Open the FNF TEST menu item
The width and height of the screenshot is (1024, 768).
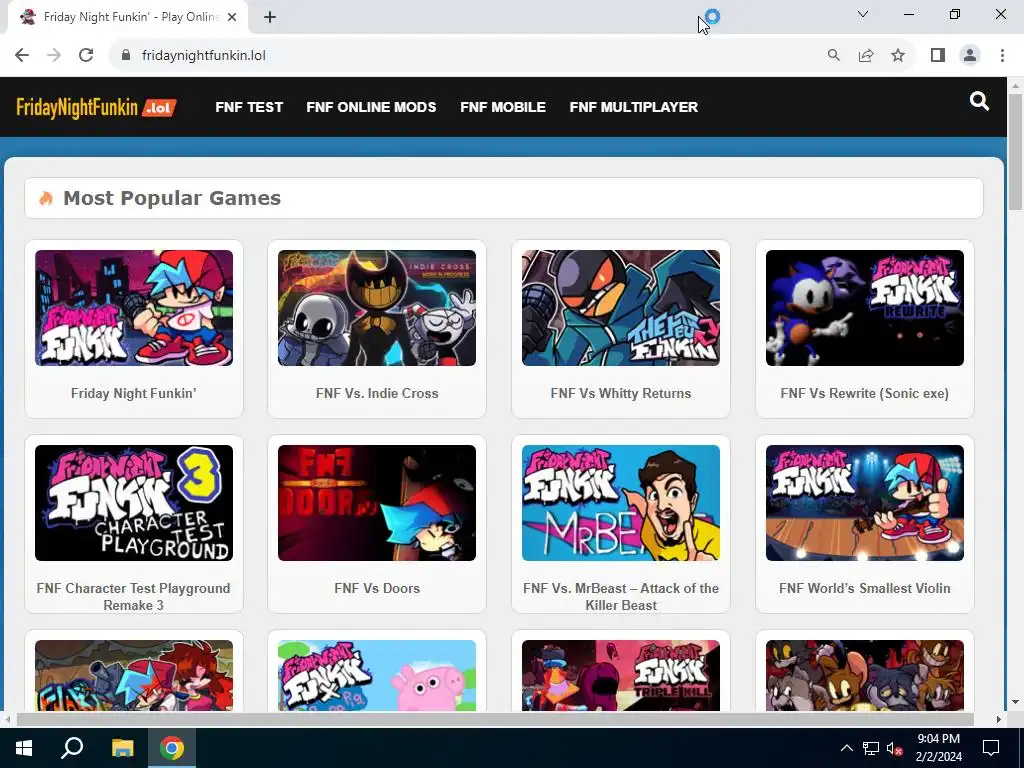[249, 107]
